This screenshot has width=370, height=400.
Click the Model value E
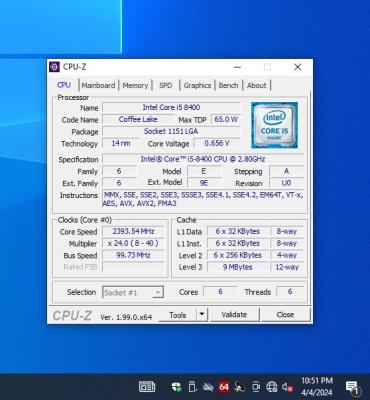coord(204,171)
